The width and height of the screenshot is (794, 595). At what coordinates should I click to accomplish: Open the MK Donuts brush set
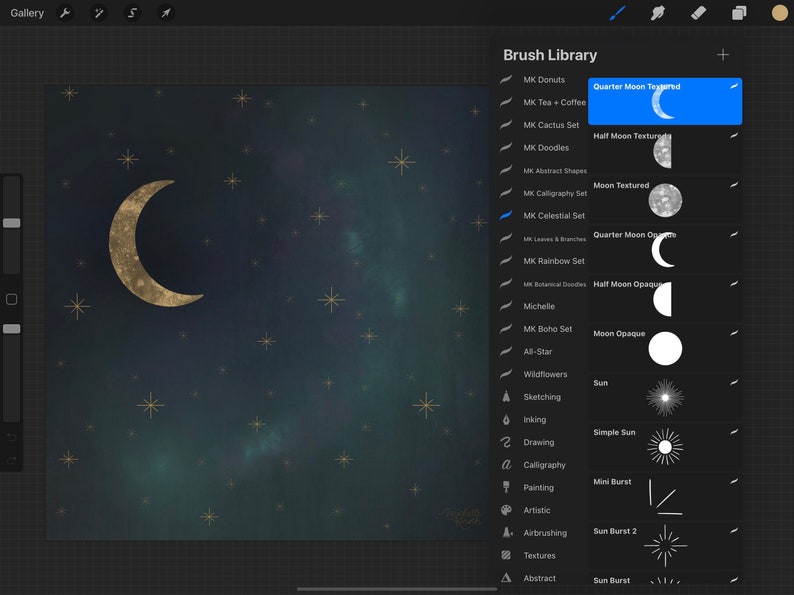click(x=543, y=80)
